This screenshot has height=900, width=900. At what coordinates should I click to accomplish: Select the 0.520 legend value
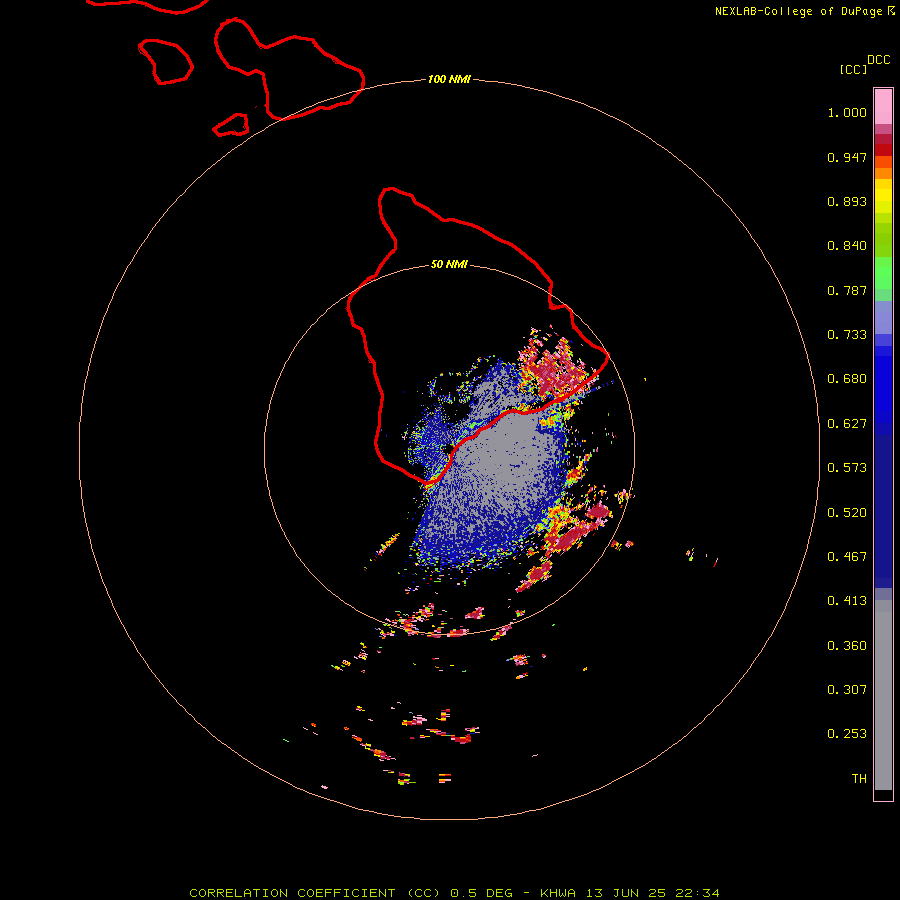pos(847,513)
